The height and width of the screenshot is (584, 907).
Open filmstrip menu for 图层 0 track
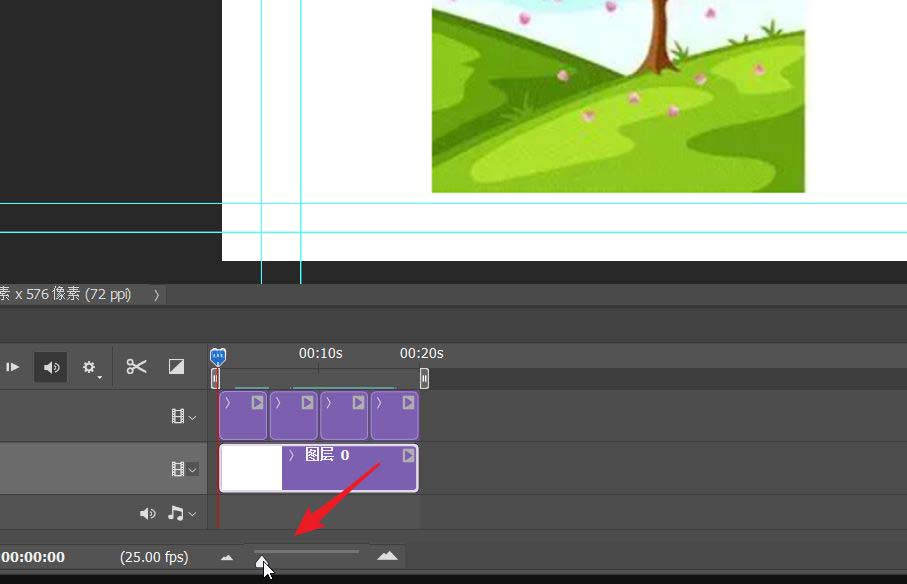pos(185,469)
